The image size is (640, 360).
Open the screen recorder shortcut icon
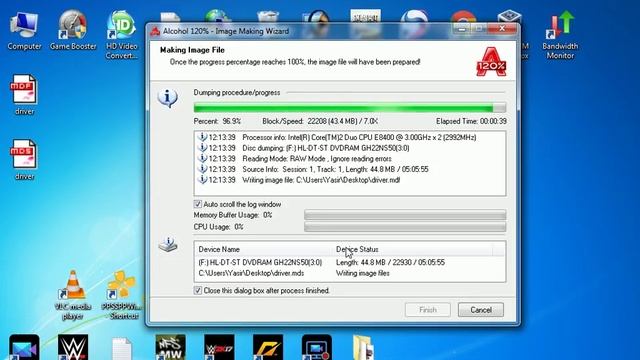coord(317,347)
